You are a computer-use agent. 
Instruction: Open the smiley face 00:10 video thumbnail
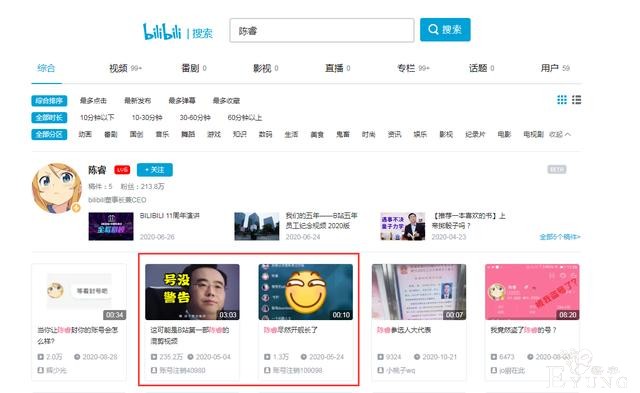[306, 292]
